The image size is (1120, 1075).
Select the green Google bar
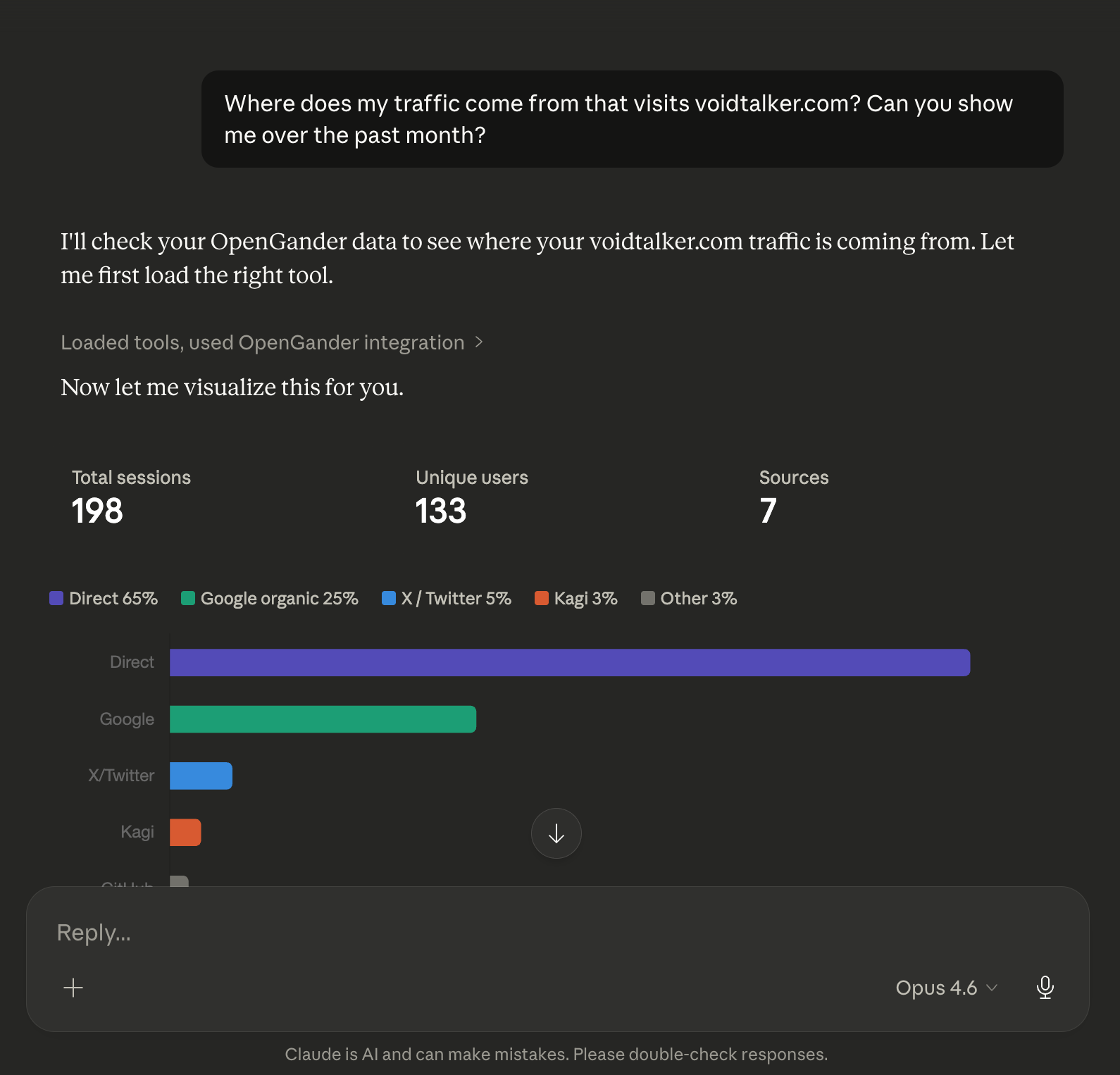(x=323, y=719)
